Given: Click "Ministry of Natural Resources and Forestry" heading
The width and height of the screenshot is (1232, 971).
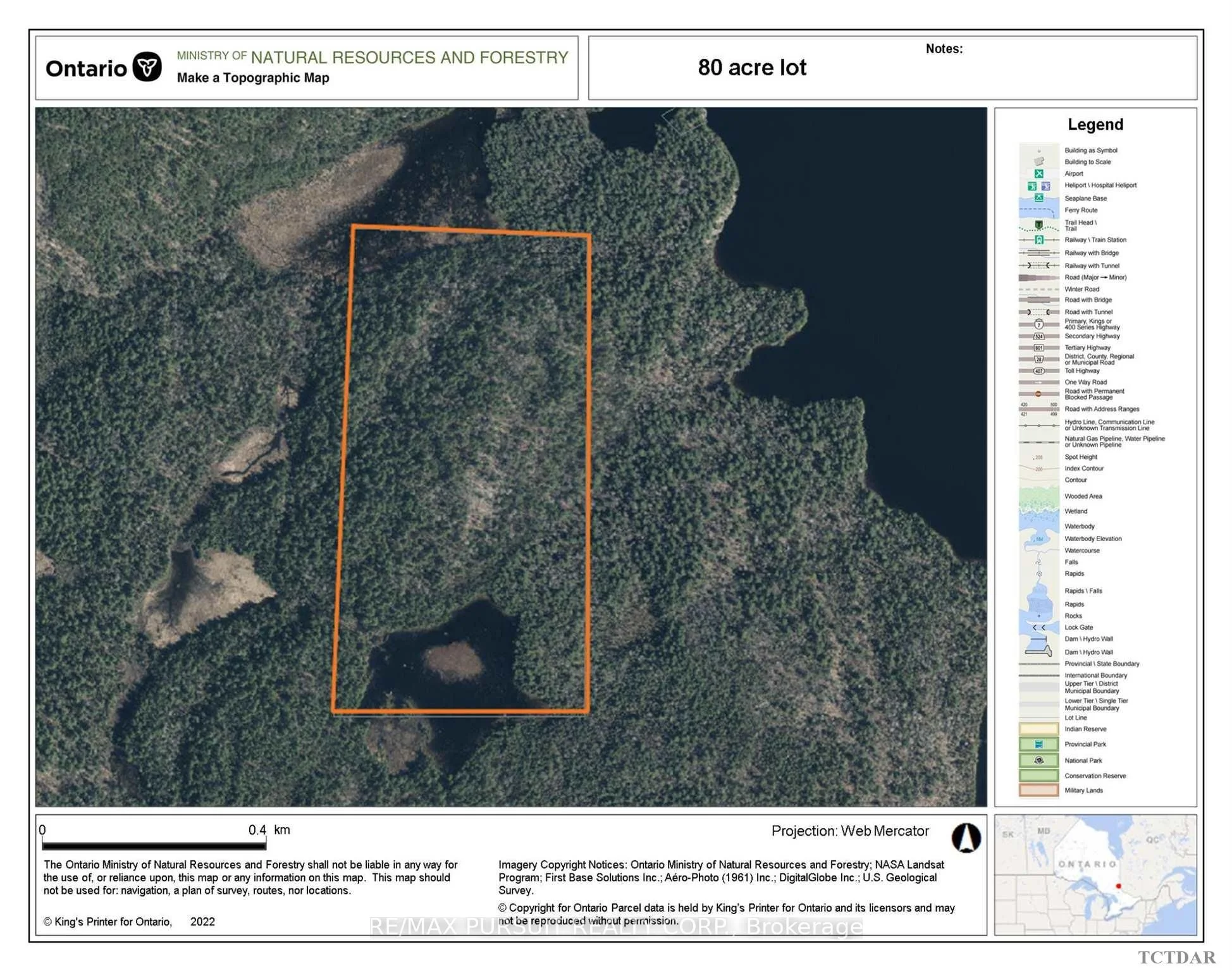Looking at the screenshot, I should coord(373,57).
